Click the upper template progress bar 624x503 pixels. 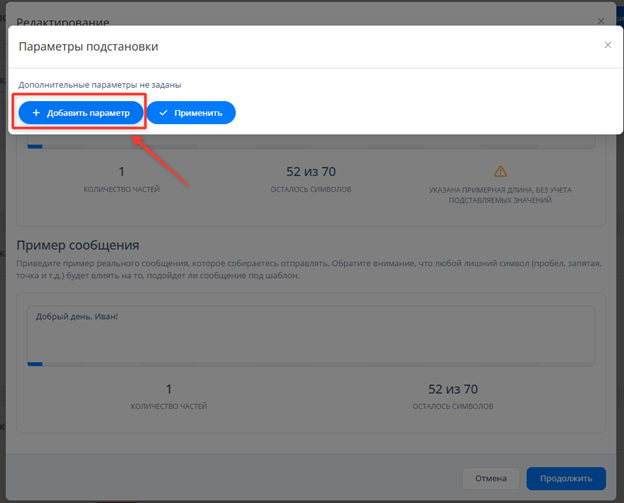pyautogui.click(x=311, y=147)
